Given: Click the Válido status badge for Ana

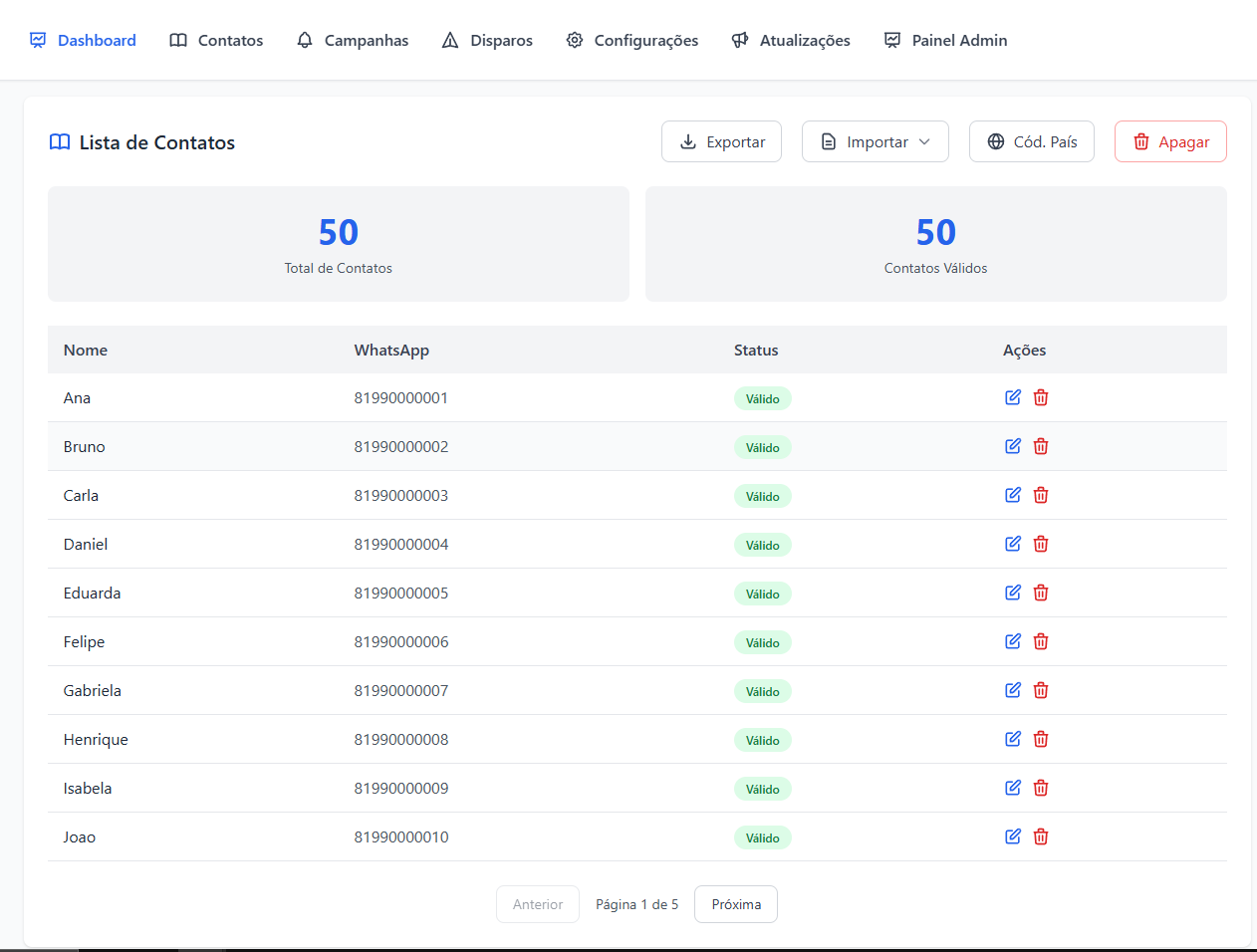Looking at the screenshot, I should [x=763, y=398].
